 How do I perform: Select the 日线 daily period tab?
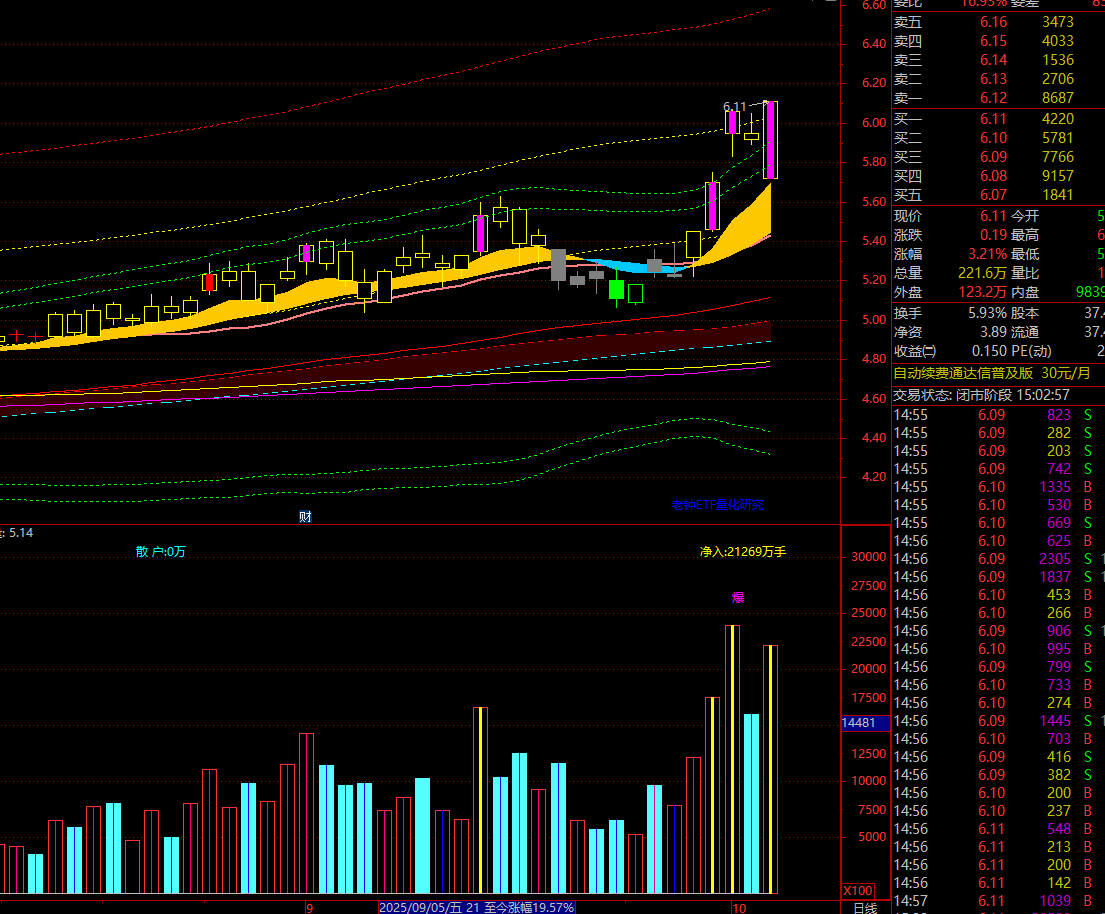coord(865,908)
